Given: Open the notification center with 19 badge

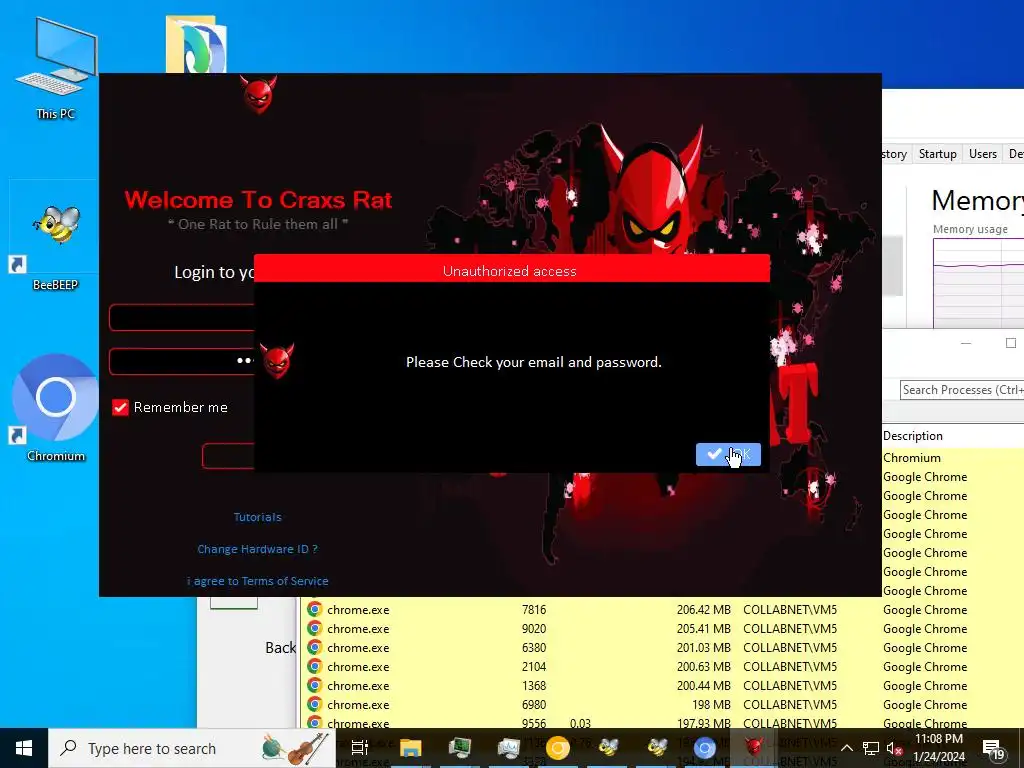Looking at the screenshot, I should [x=993, y=750].
